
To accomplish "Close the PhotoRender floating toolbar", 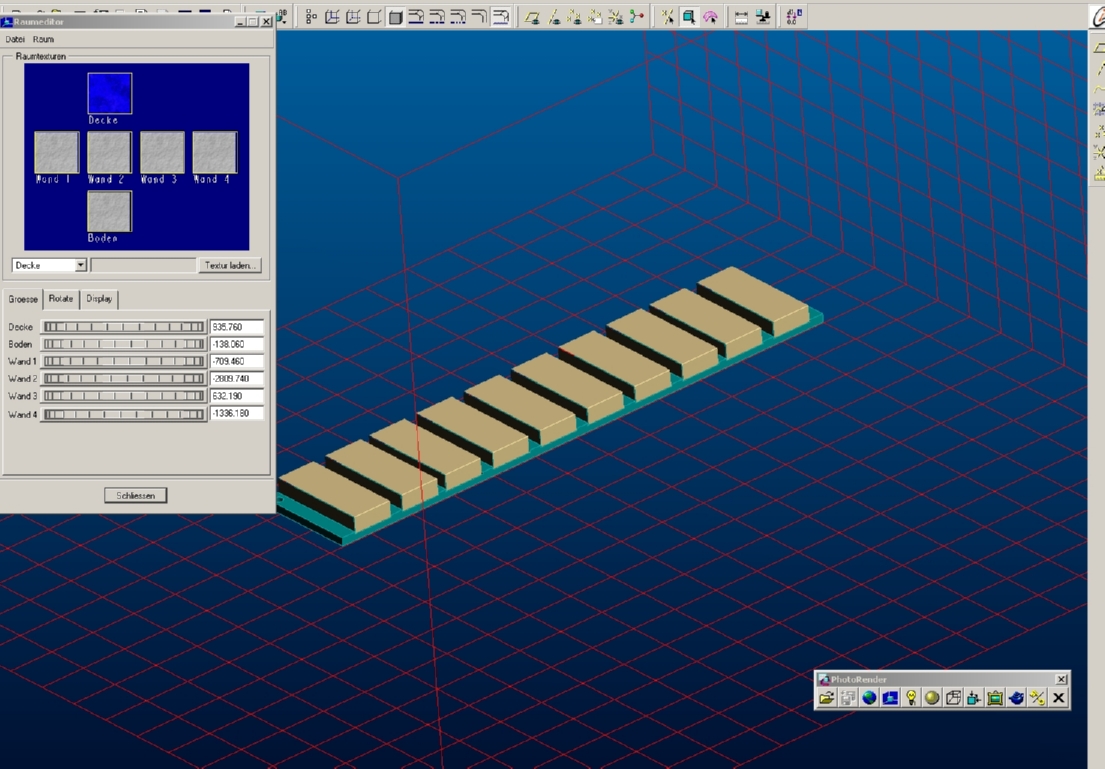I will 1061,679.
